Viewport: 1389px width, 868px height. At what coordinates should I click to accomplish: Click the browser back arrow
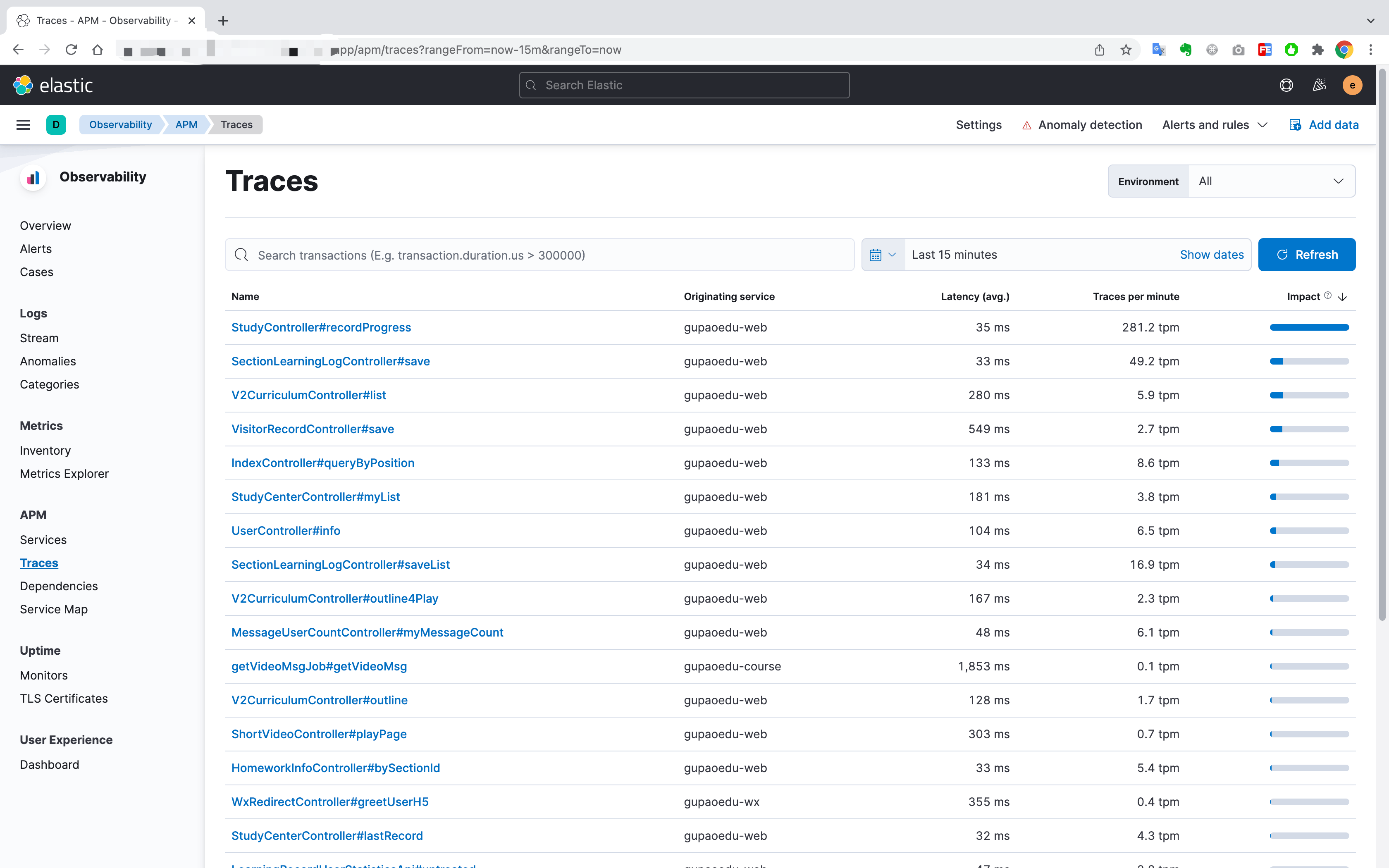tap(18, 50)
